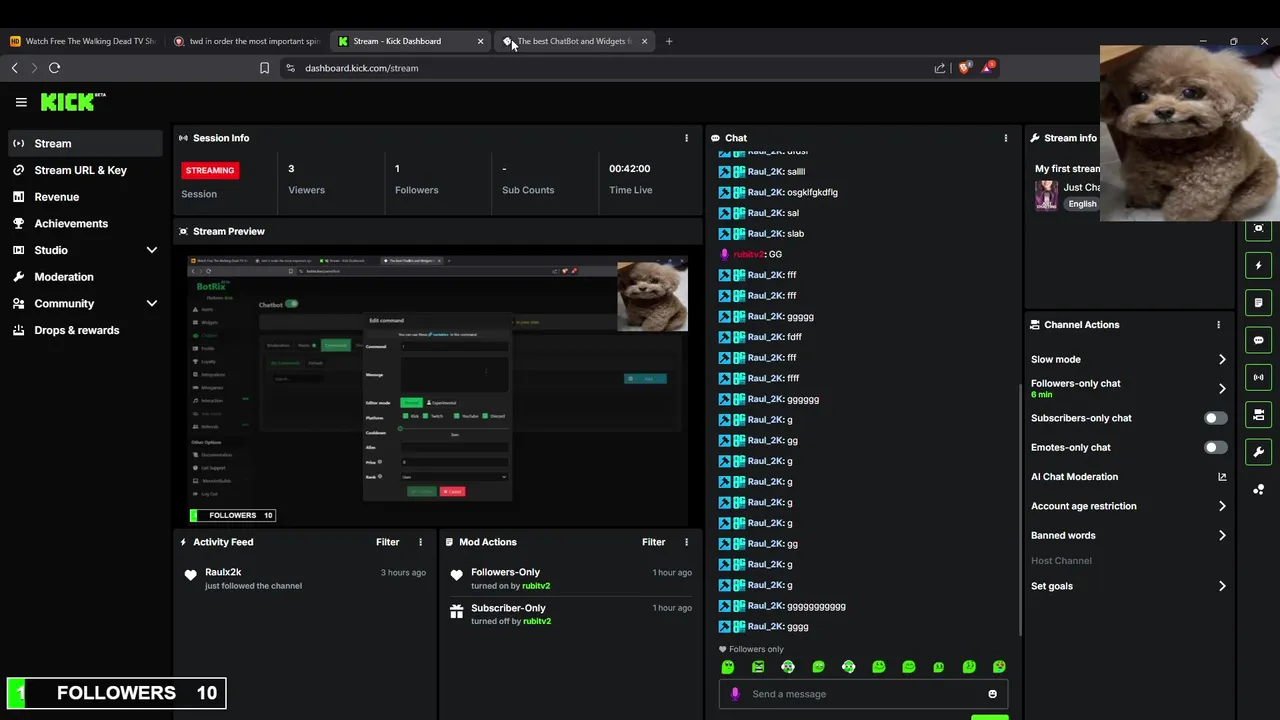
Task: Open Channel Actions three-dot options menu
Action: tap(1218, 325)
